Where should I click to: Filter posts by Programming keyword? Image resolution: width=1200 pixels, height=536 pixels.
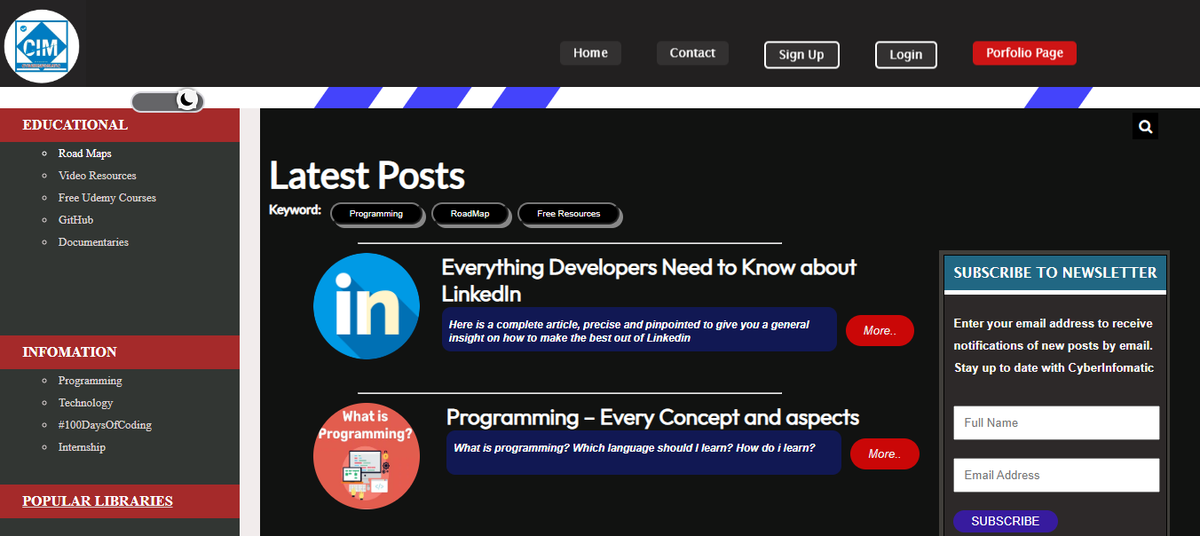point(376,214)
